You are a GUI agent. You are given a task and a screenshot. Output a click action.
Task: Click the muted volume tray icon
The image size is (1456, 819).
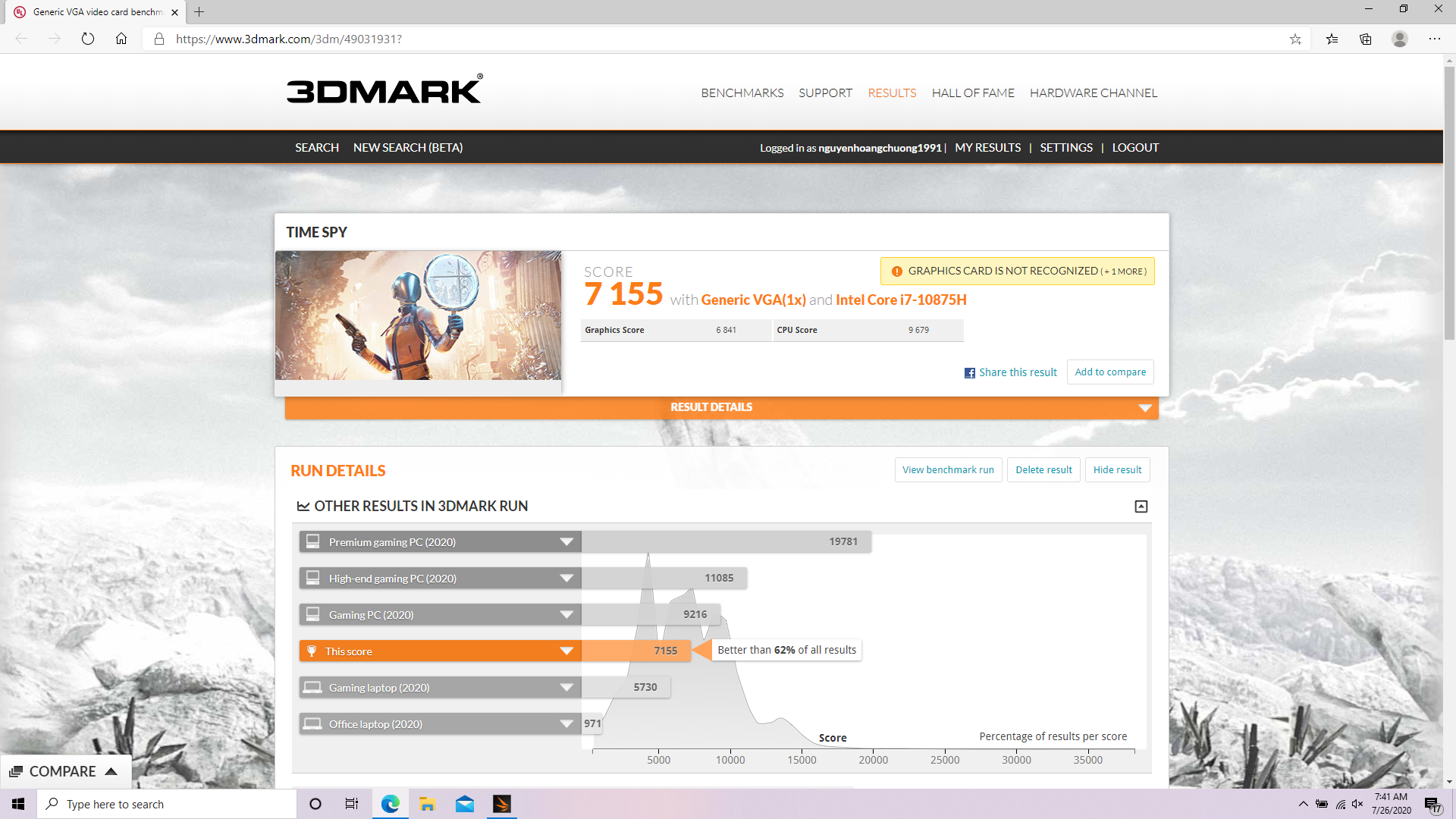point(1358,804)
